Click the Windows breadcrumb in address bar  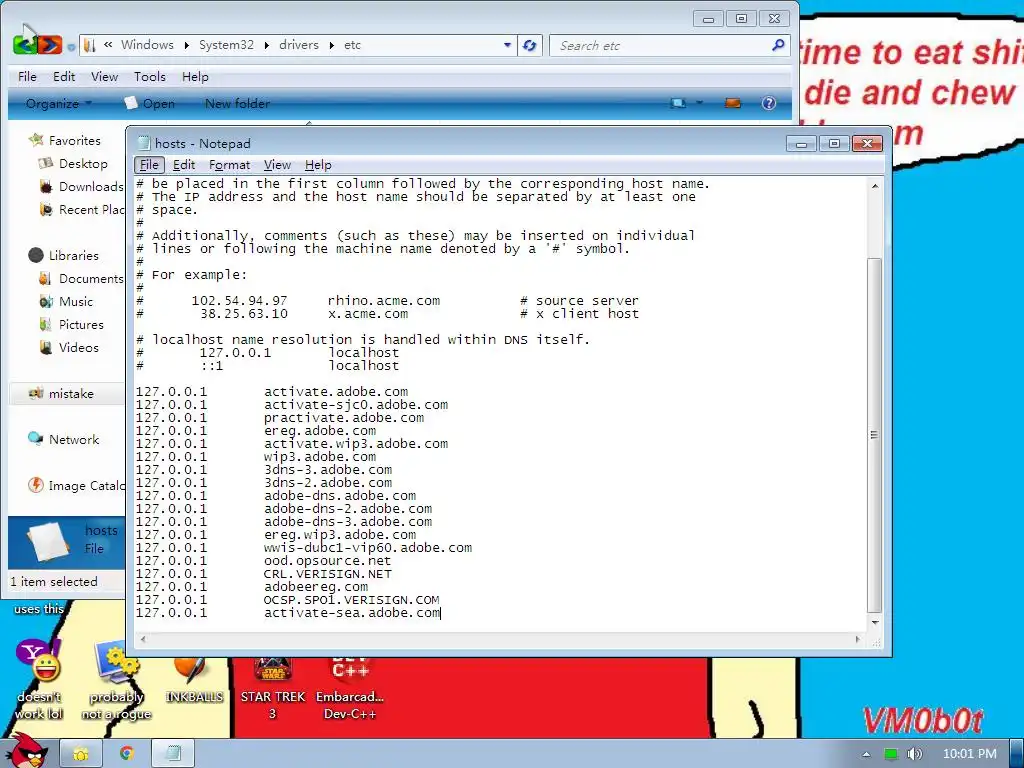click(x=147, y=45)
